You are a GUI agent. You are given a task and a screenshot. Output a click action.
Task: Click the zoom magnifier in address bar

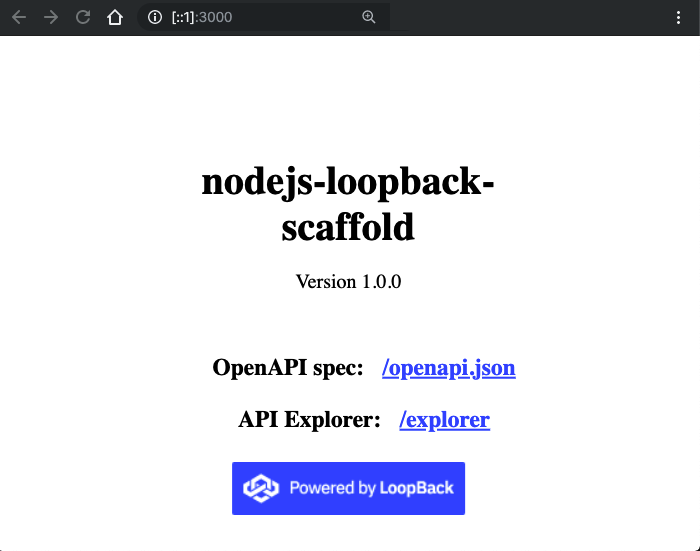[369, 17]
